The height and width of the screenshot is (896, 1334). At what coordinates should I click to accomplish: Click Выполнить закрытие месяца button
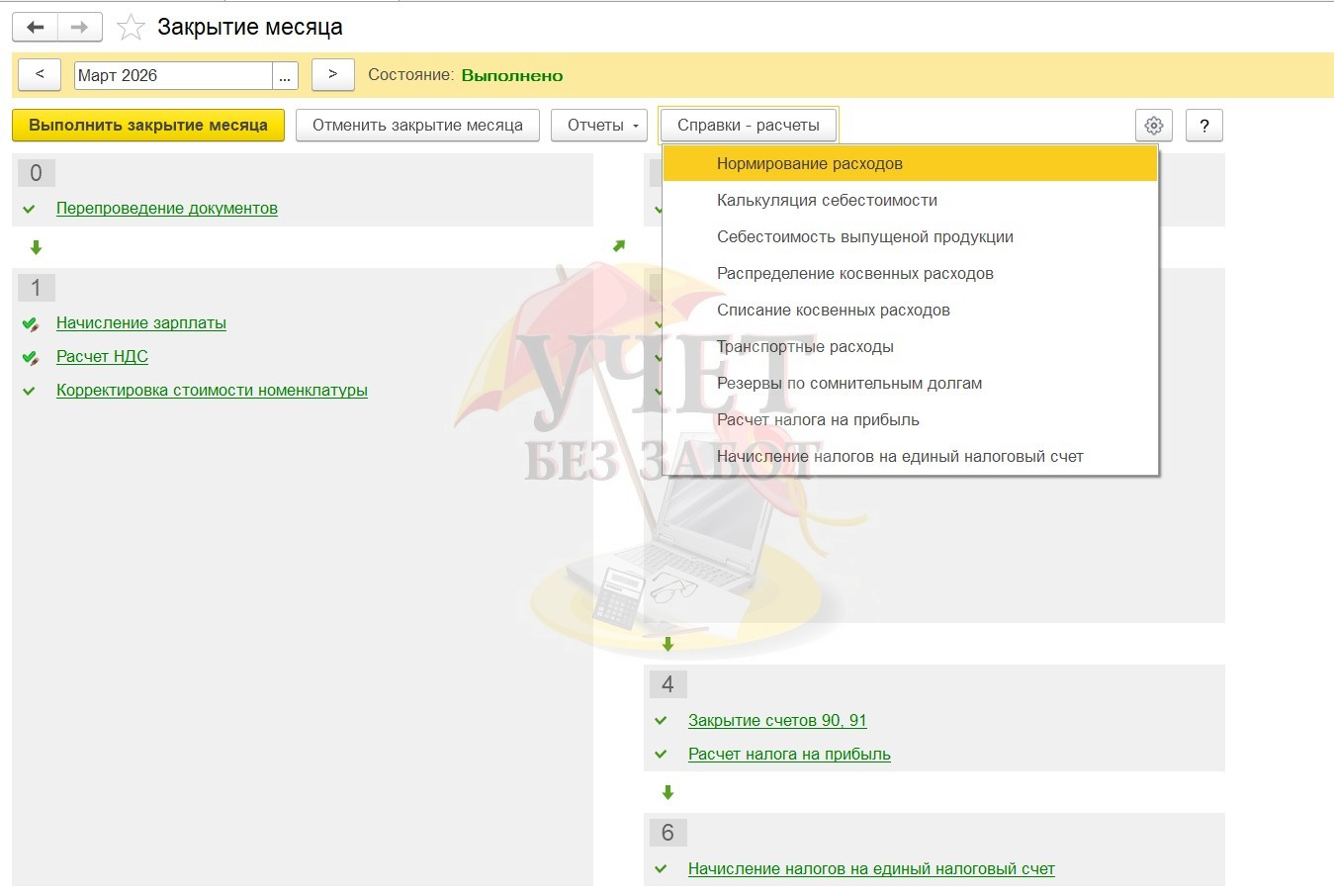pyautogui.click(x=148, y=126)
